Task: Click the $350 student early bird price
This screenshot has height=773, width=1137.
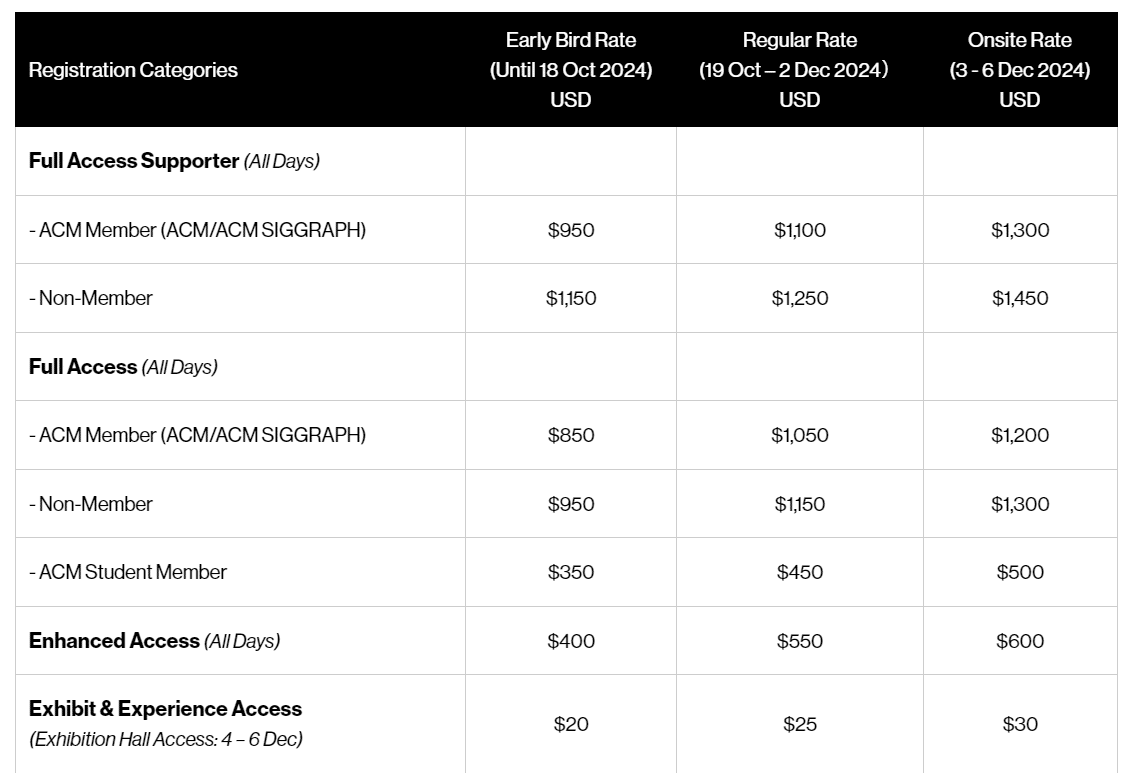Action: click(x=571, y=572)
